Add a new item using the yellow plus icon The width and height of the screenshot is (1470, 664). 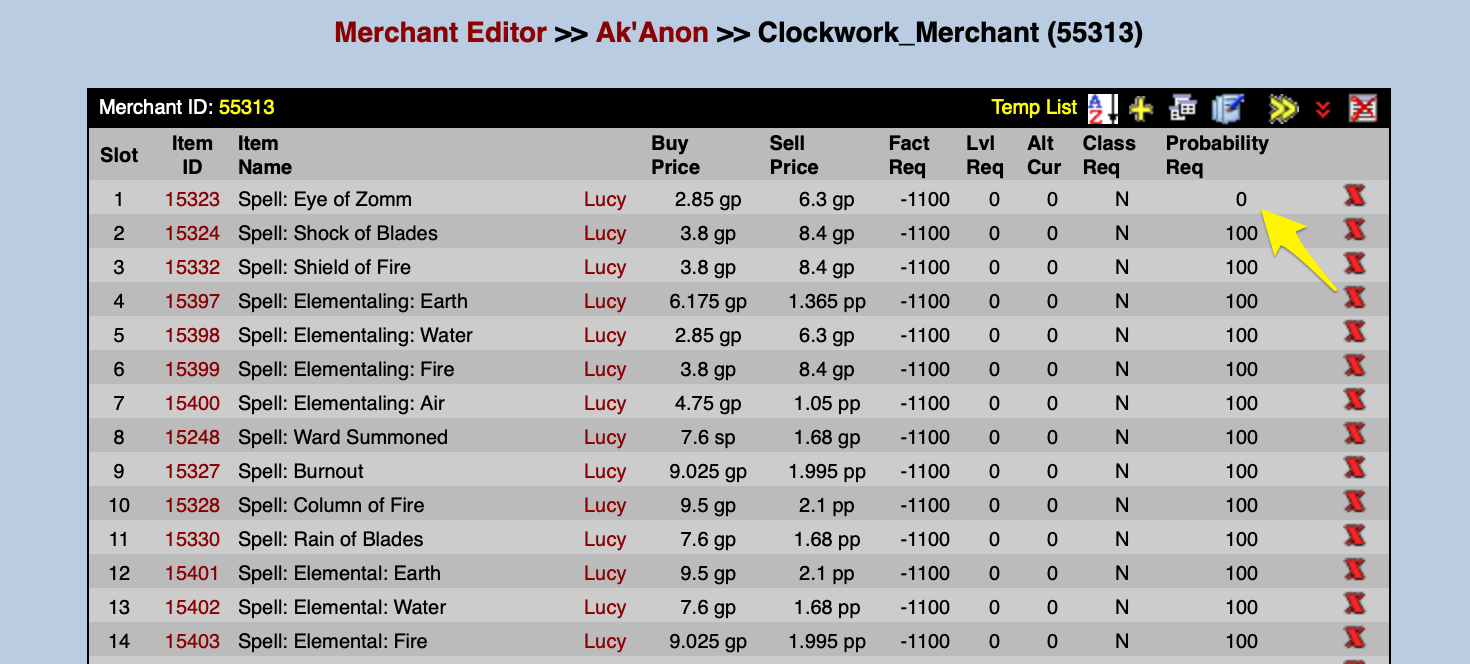1140,108
